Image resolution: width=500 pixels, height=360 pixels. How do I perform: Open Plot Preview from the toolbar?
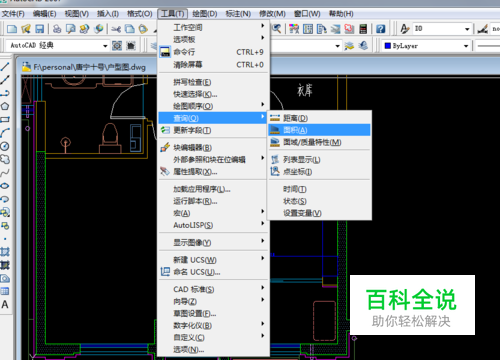pos(71,29)
